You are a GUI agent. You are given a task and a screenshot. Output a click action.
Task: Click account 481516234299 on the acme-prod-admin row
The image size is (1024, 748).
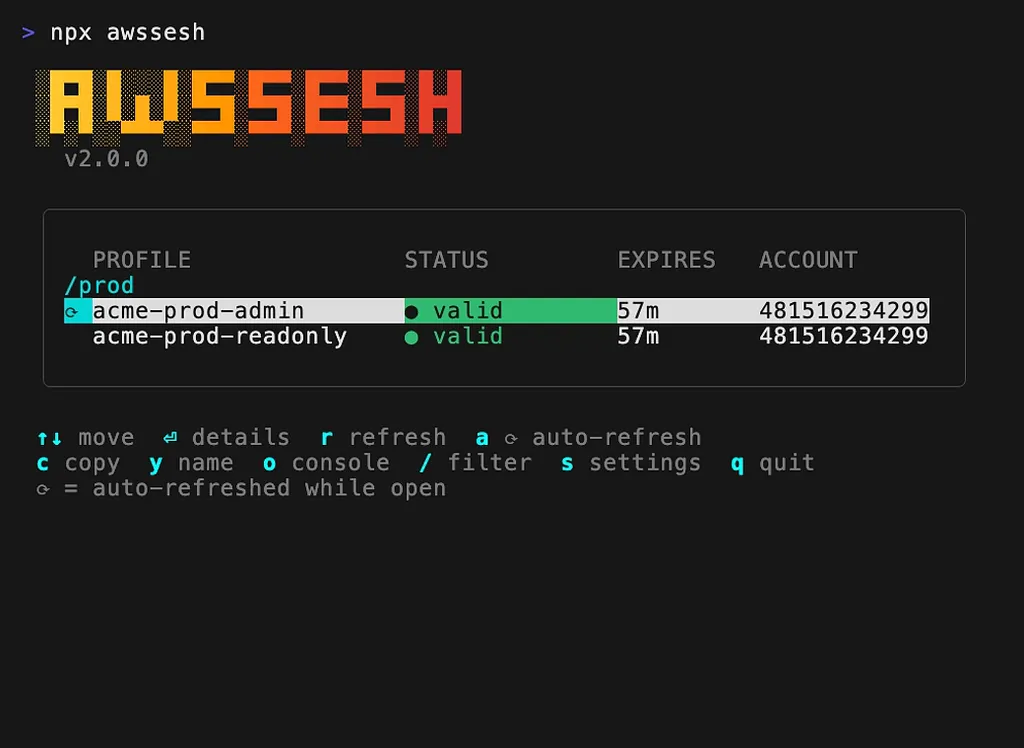[x=843, y=310]
